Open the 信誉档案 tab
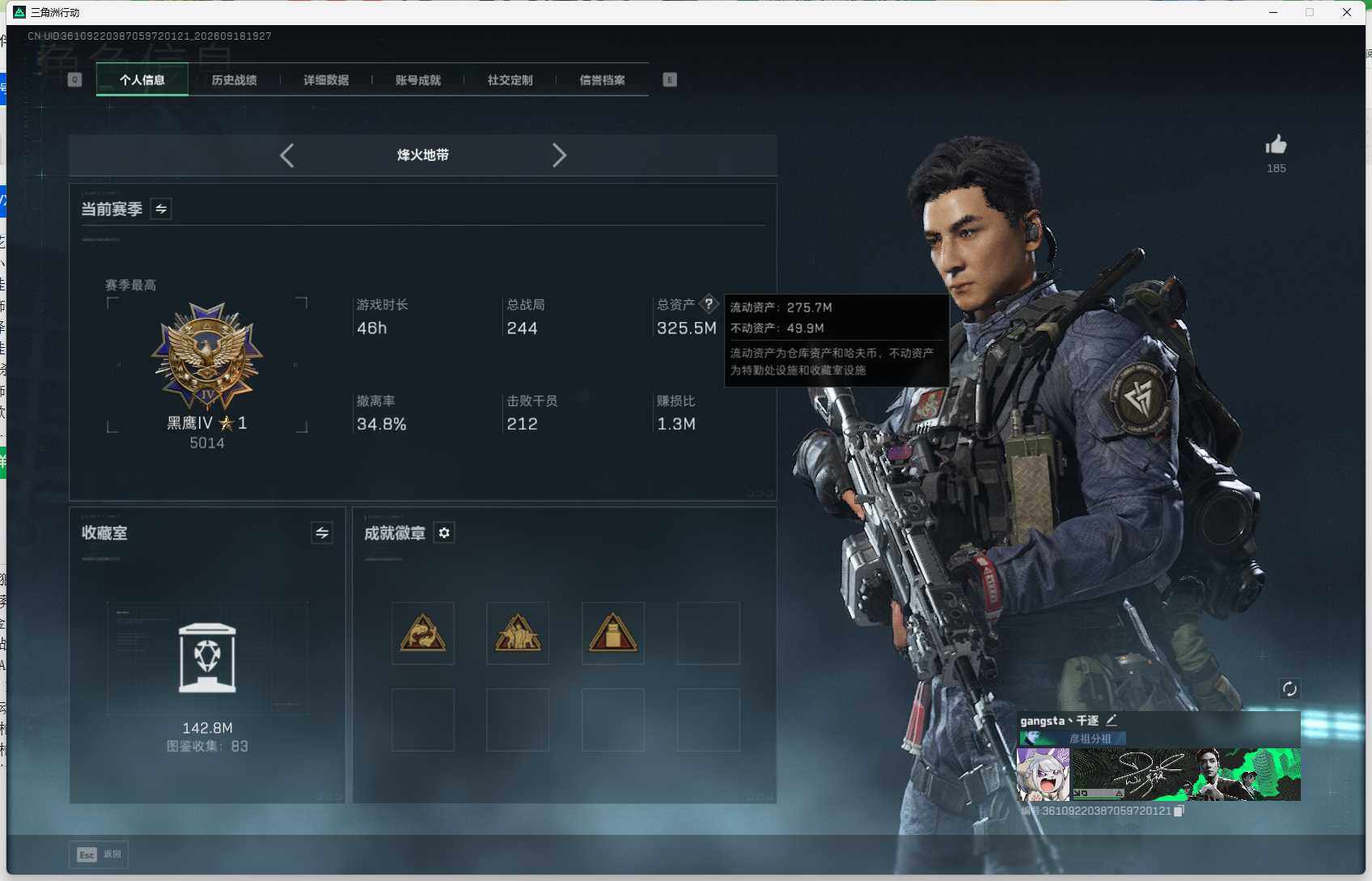 pos(602,80)
